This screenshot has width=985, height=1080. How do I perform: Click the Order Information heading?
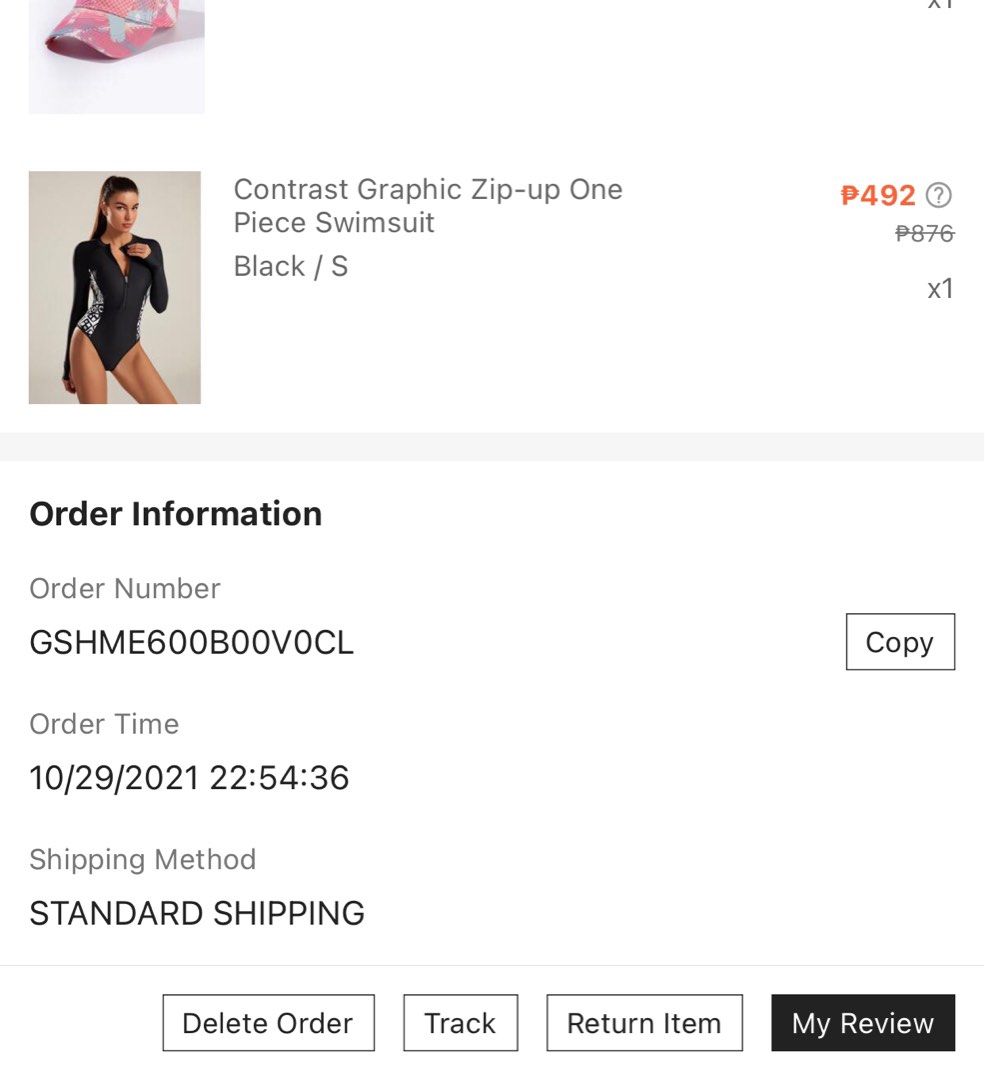(x=176, y=514)
